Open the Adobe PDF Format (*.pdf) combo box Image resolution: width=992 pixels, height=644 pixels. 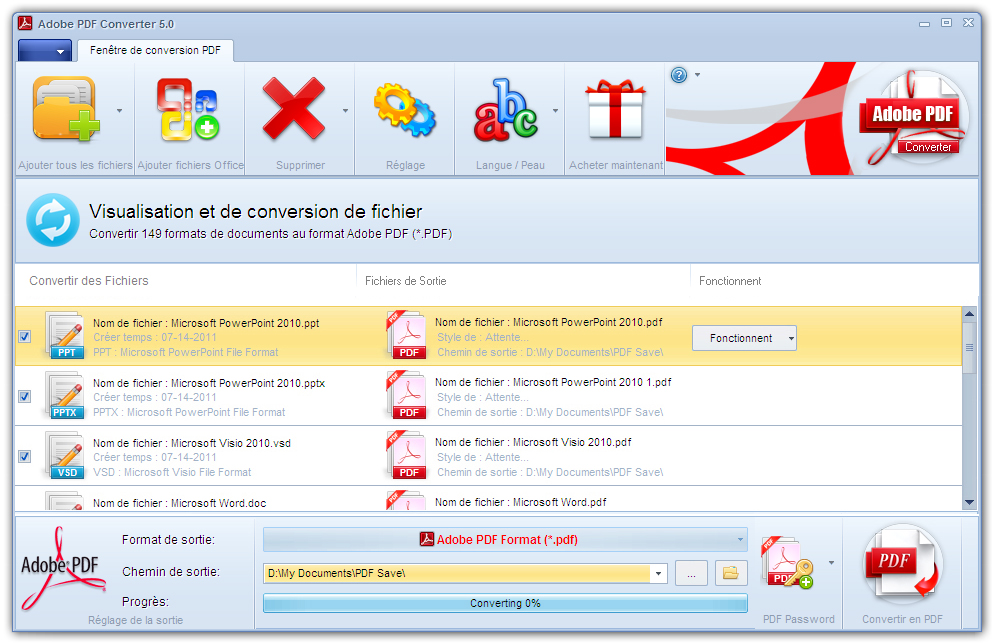click(x=505, y=540)
